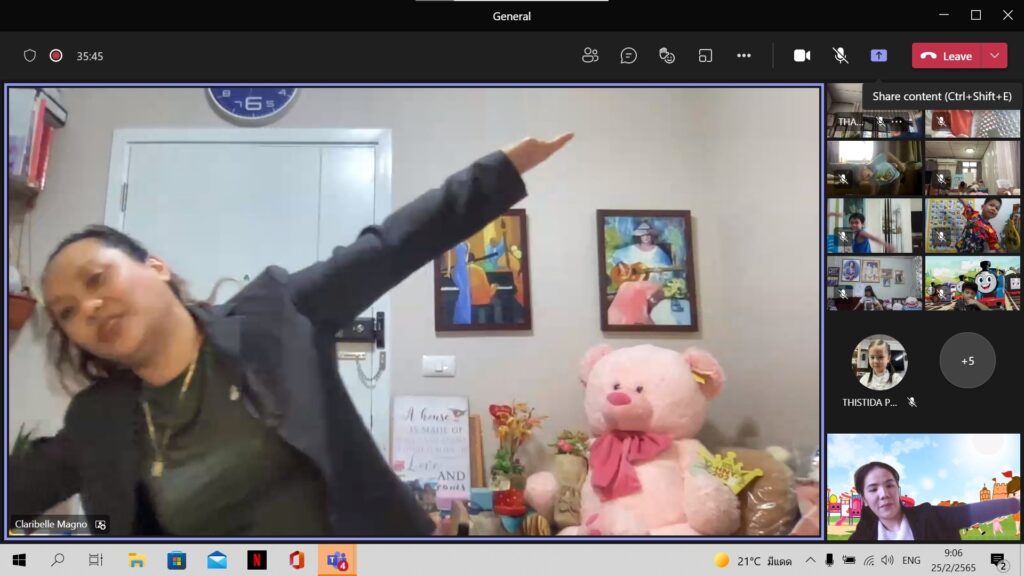
Task: Open the More actions ellipsis menu
Action: [x=744, y=56]
